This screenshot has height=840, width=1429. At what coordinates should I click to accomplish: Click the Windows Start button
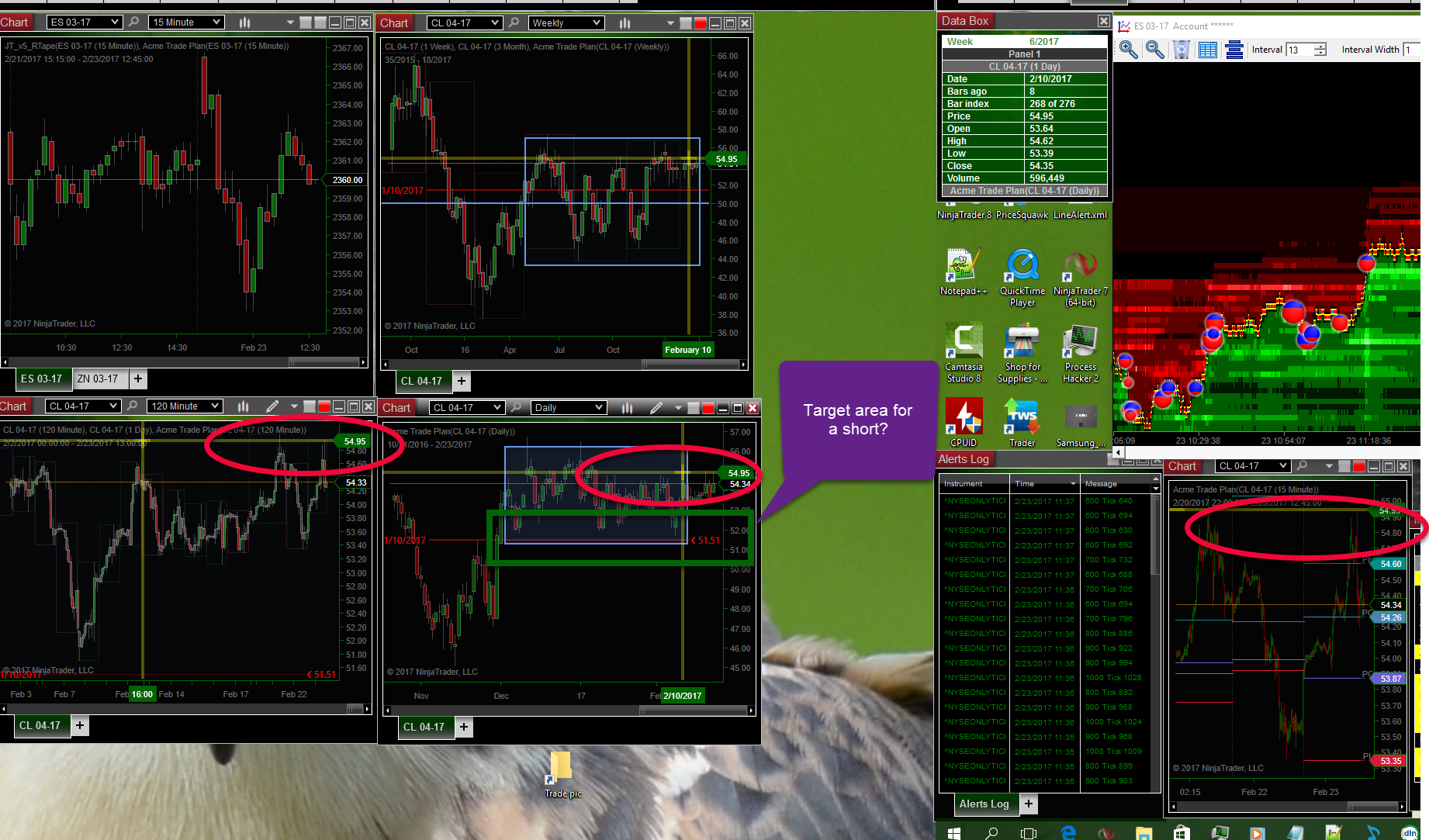[954, 832]
